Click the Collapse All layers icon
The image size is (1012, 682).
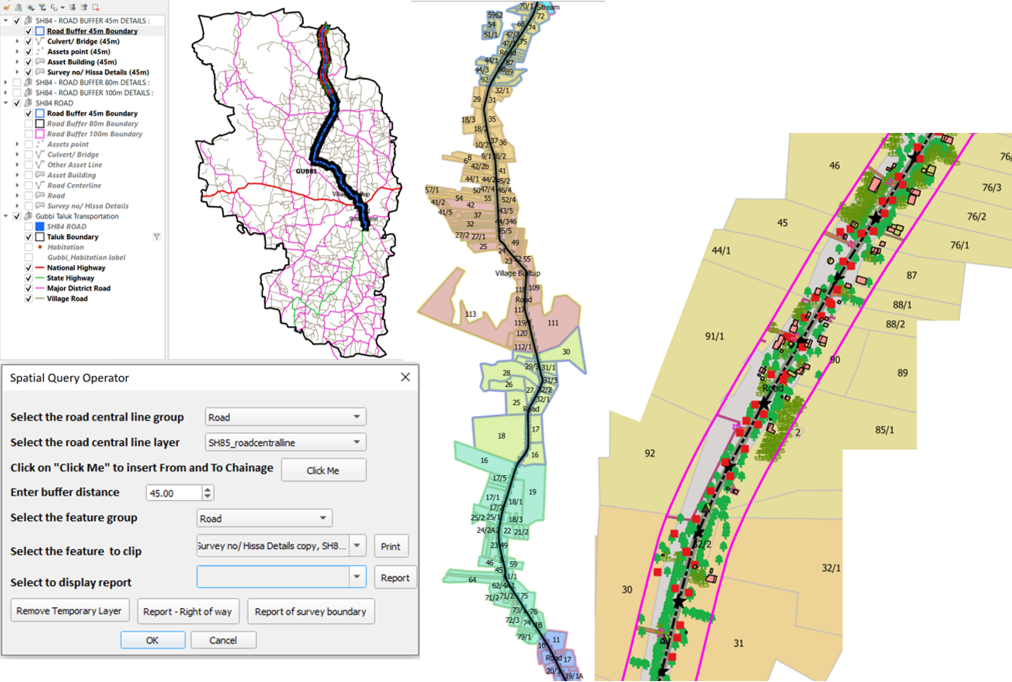pos(84,7)
